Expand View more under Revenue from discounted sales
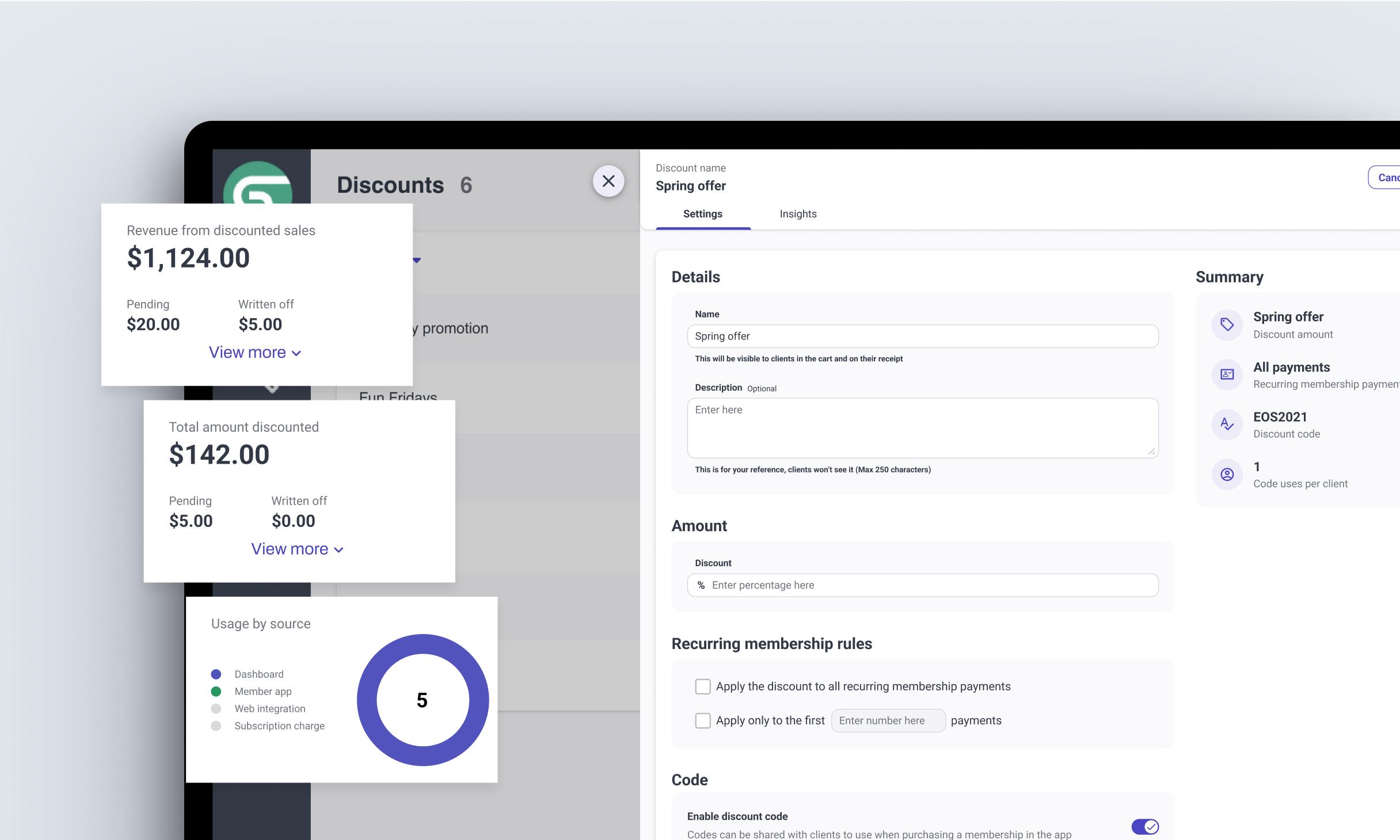Screen dimensions: 1400x840 pos(254,353)
